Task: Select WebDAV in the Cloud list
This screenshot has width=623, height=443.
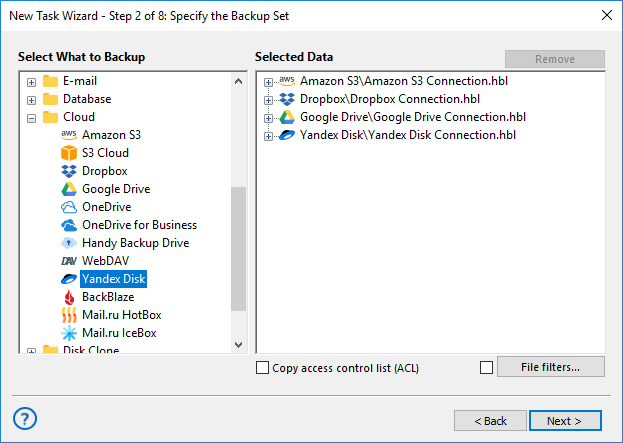Action: click(x=105, y=261)
